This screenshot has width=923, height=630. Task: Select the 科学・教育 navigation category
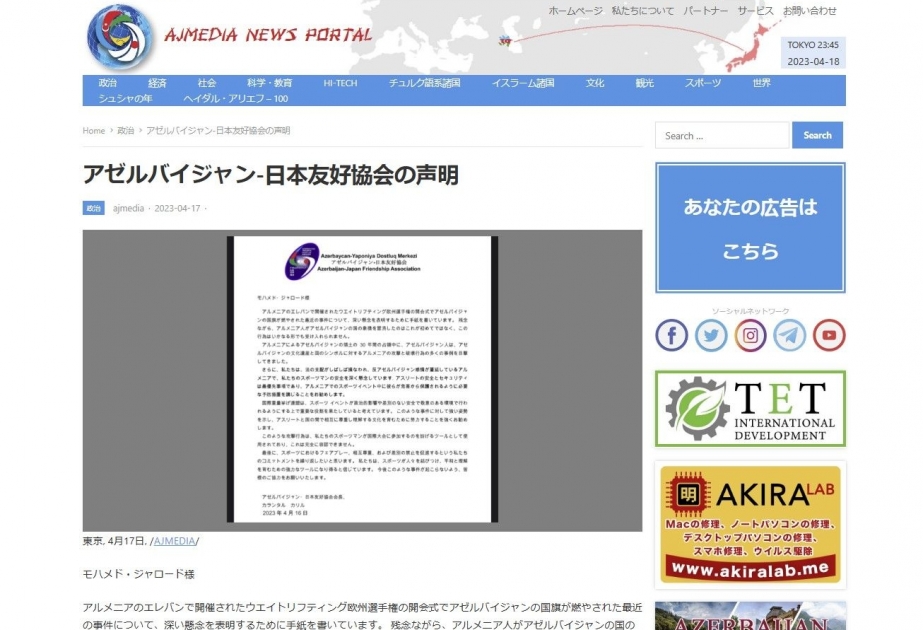click(x=270, y=83)
